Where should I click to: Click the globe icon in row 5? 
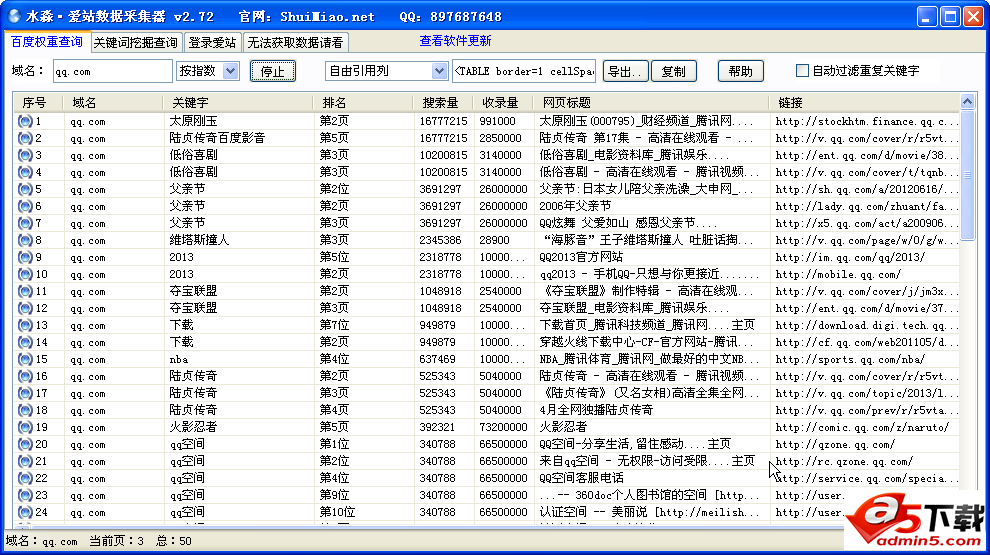click(25, 189)
